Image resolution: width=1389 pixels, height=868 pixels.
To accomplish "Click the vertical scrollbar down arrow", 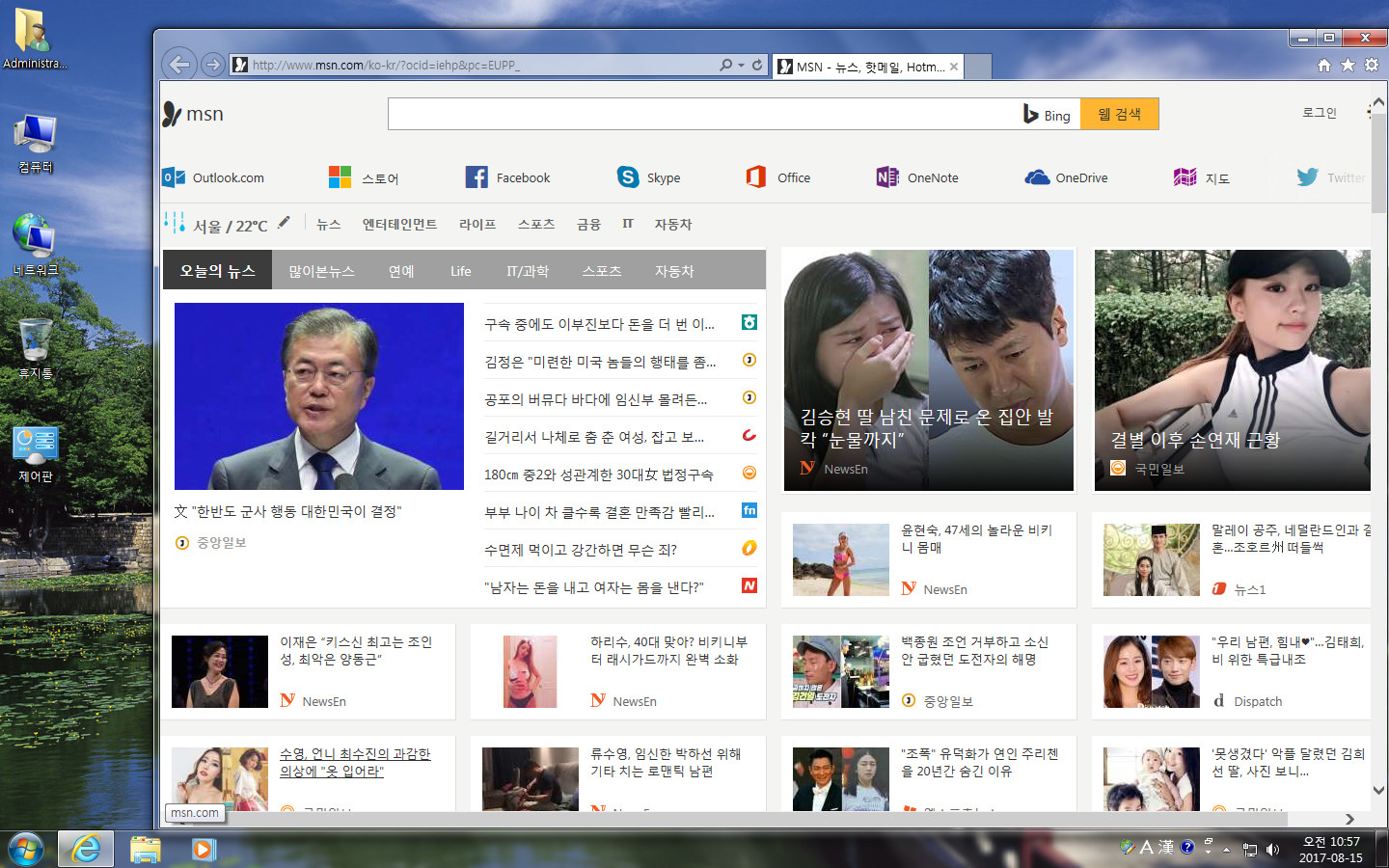I will tap(1378, 790).
